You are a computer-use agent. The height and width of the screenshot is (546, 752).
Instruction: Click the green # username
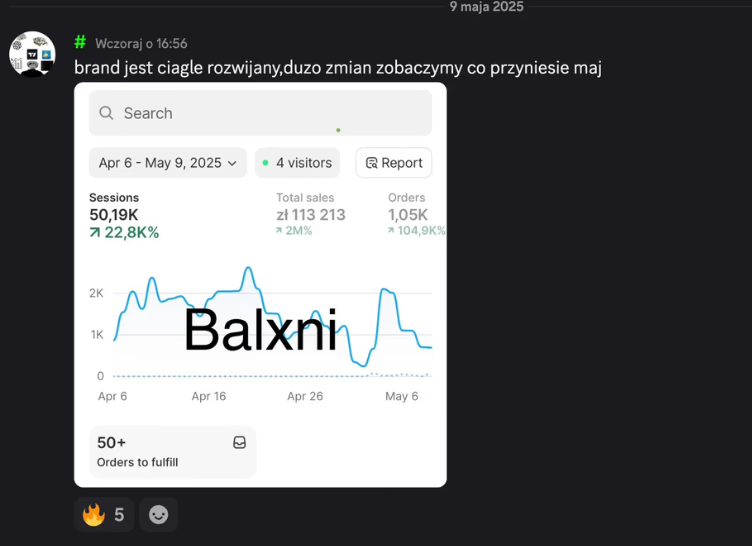(x=80, y=42)
